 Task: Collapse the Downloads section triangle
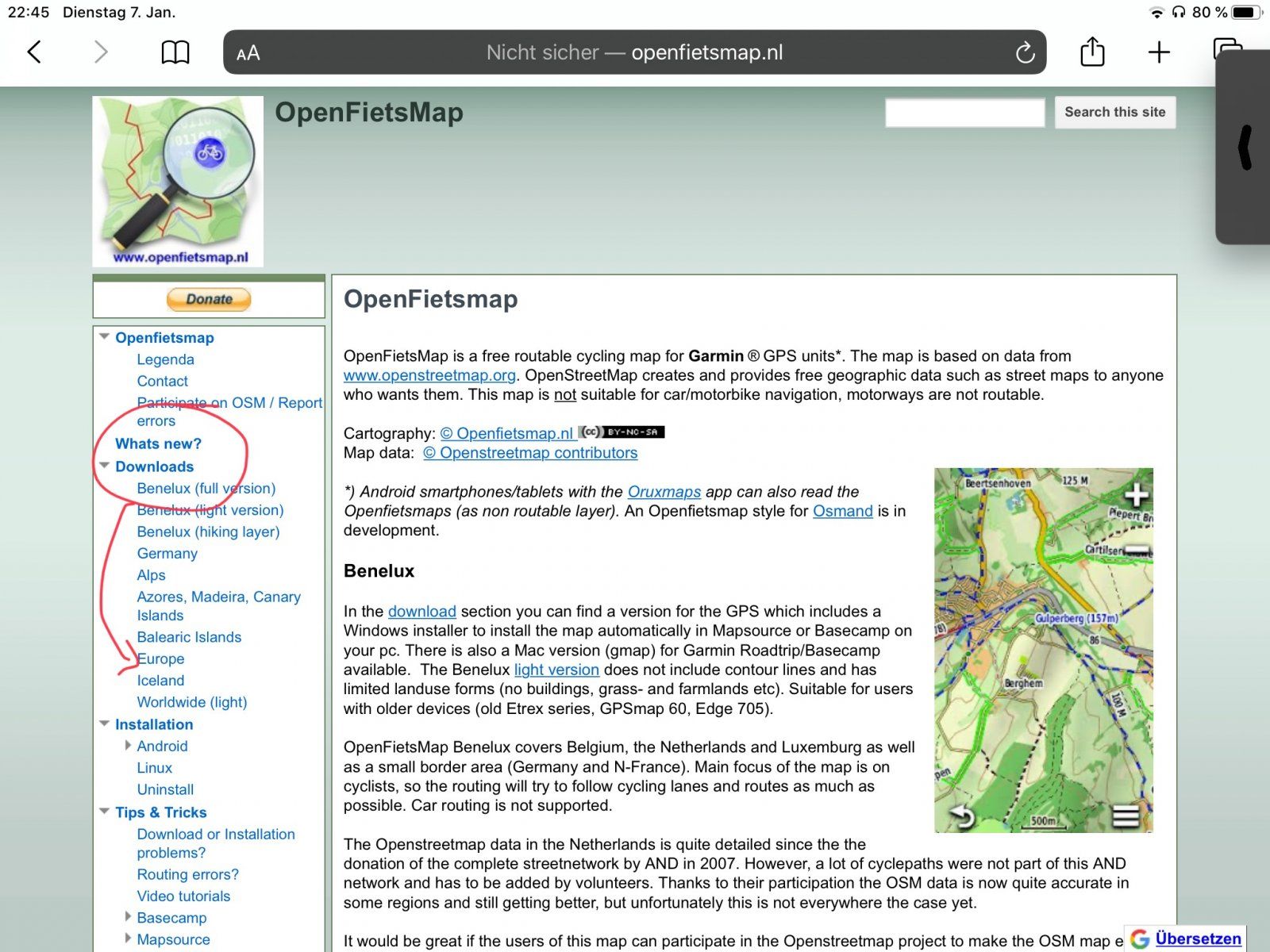click(x=104, y=466)
